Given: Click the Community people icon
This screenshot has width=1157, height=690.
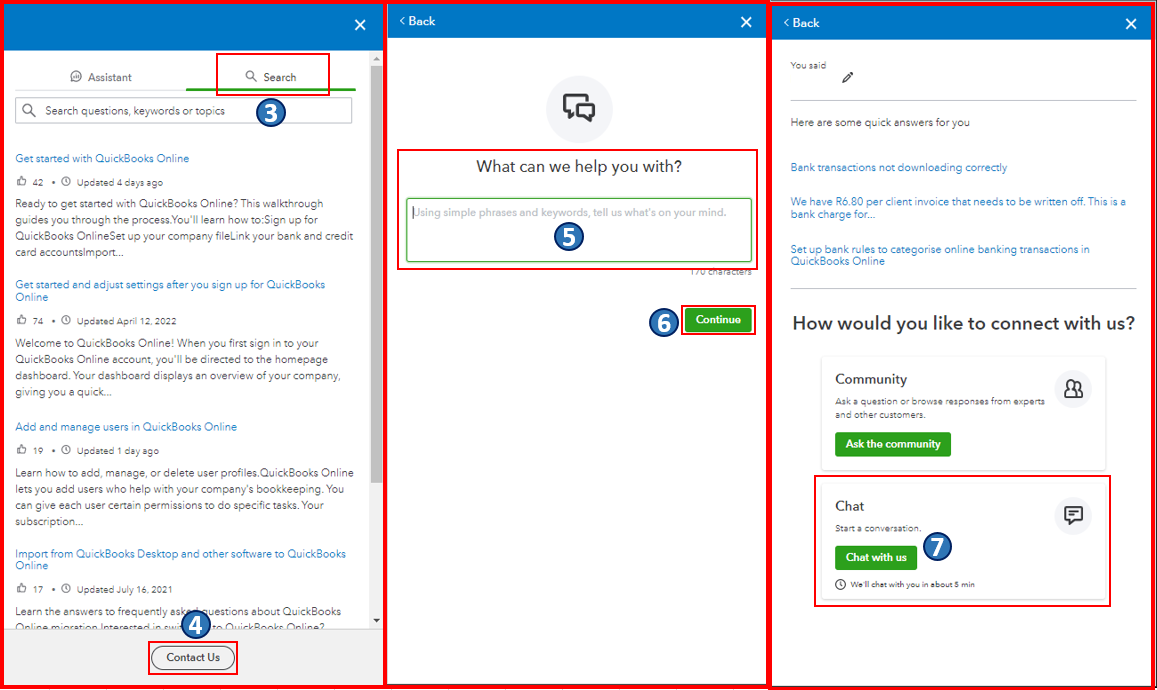Looking at the screenshot, I should tap(1073, 389).
